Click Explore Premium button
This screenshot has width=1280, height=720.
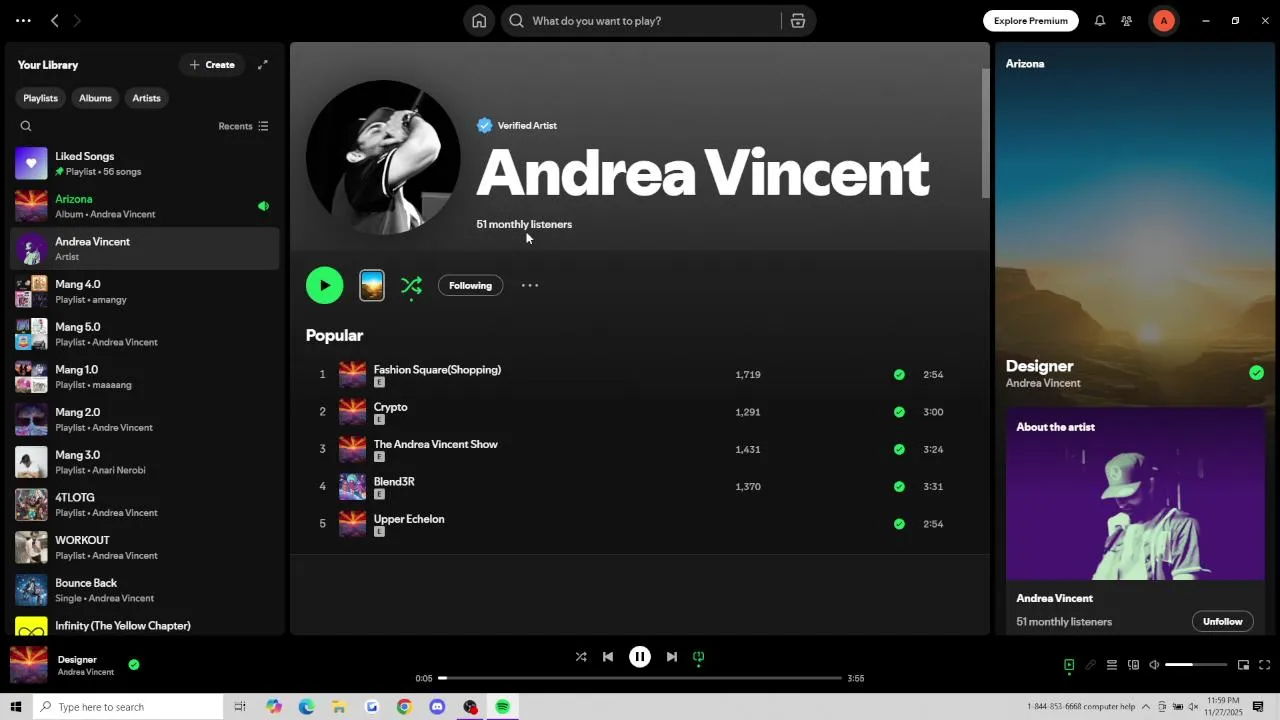point(1031,21)
